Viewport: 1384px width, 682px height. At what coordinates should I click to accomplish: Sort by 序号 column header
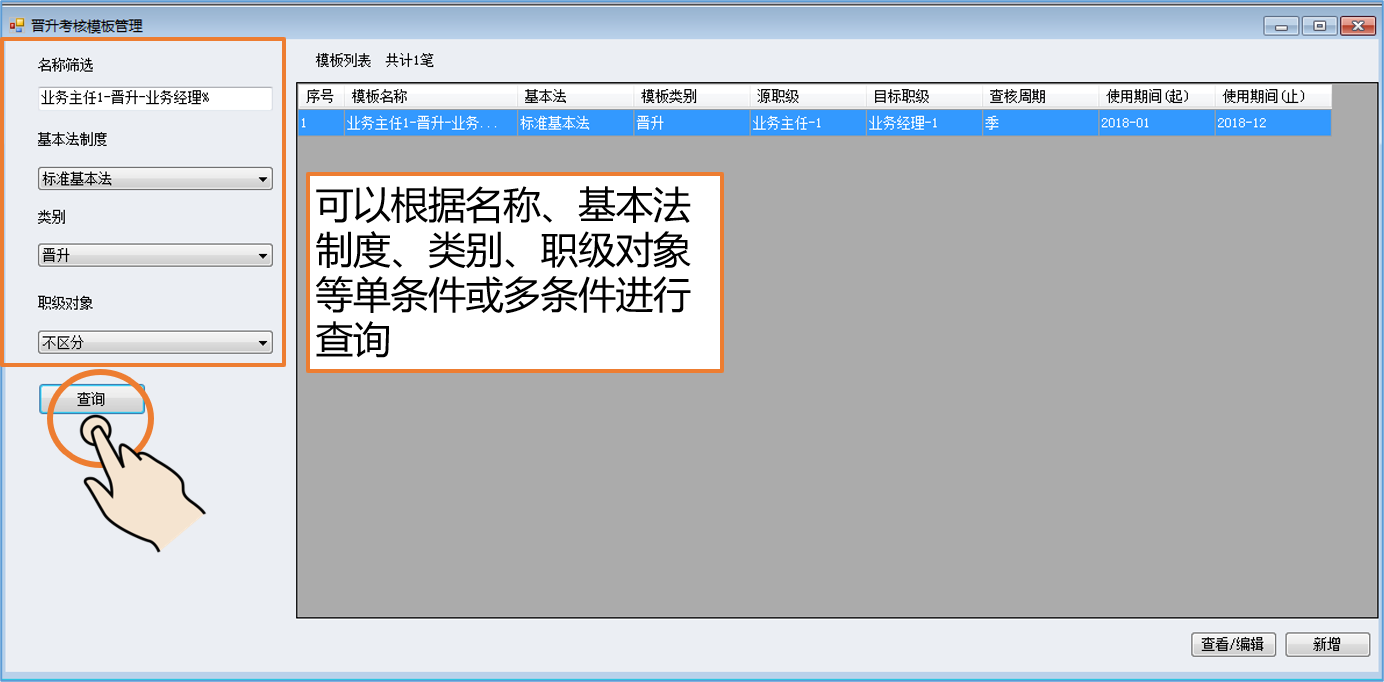click(321, 97)
